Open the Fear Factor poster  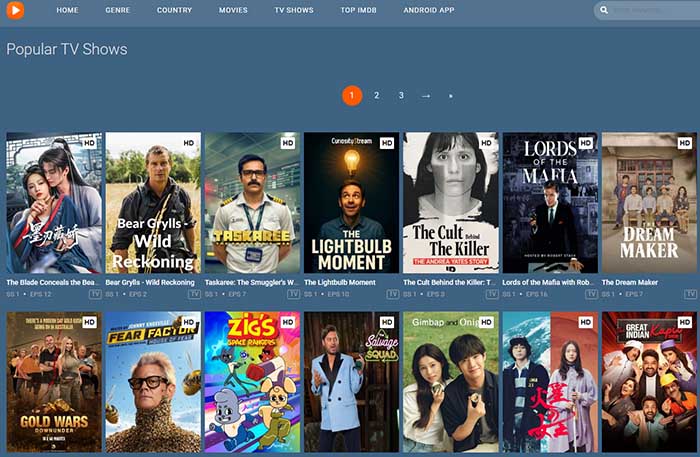tap(153, 382)
